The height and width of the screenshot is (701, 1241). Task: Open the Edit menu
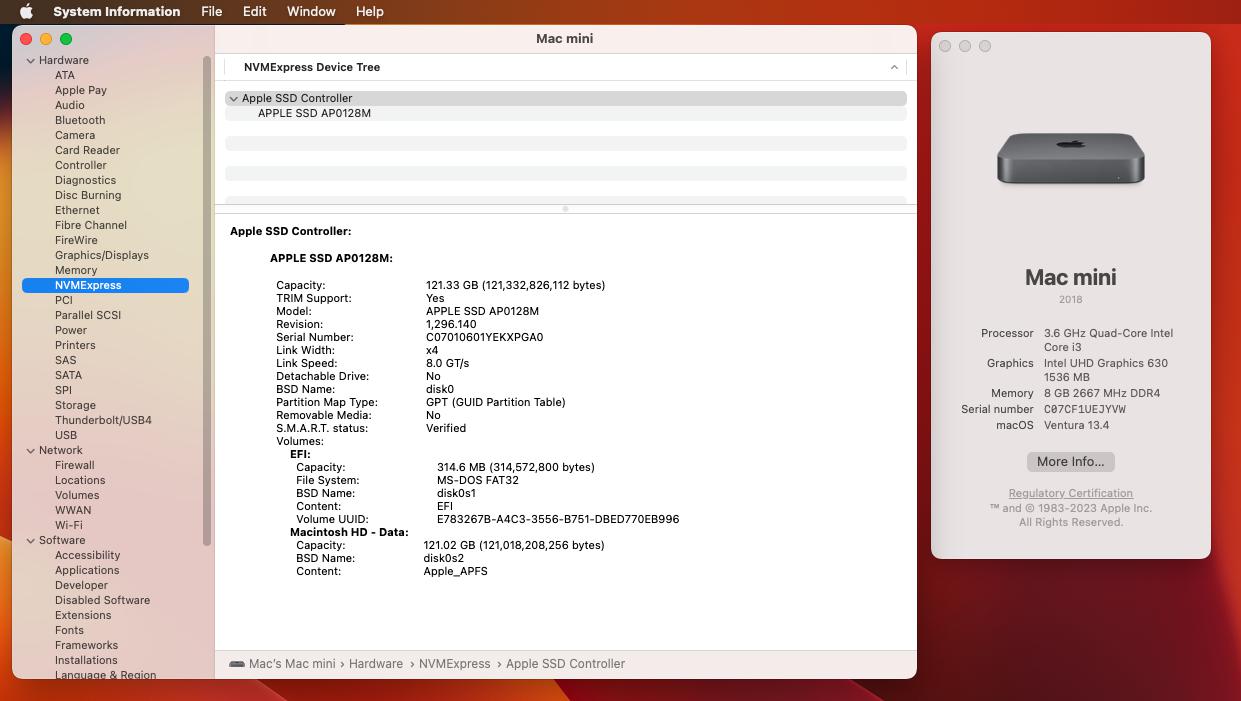pyautogui.click(x=255, y=11)
